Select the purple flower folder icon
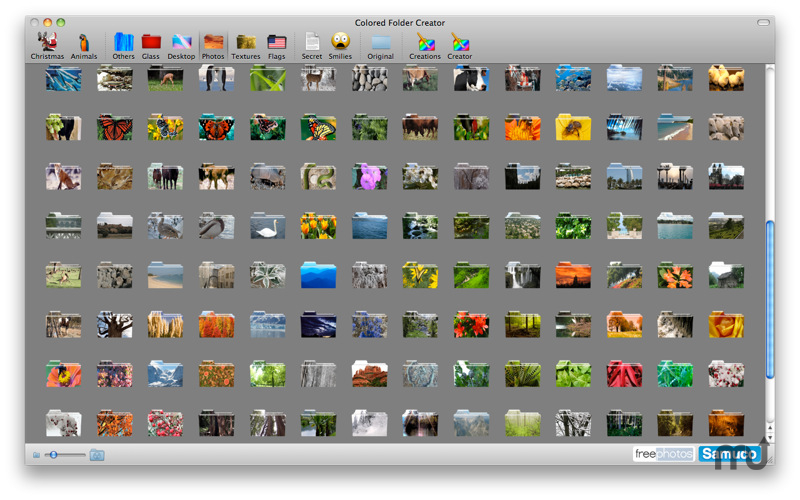 tap(369, 177)
